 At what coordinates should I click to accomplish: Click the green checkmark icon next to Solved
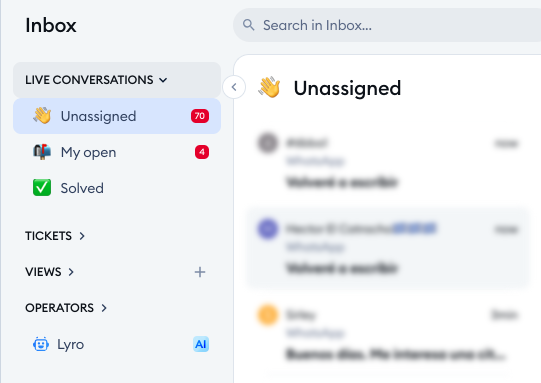(x=42, y=188)
